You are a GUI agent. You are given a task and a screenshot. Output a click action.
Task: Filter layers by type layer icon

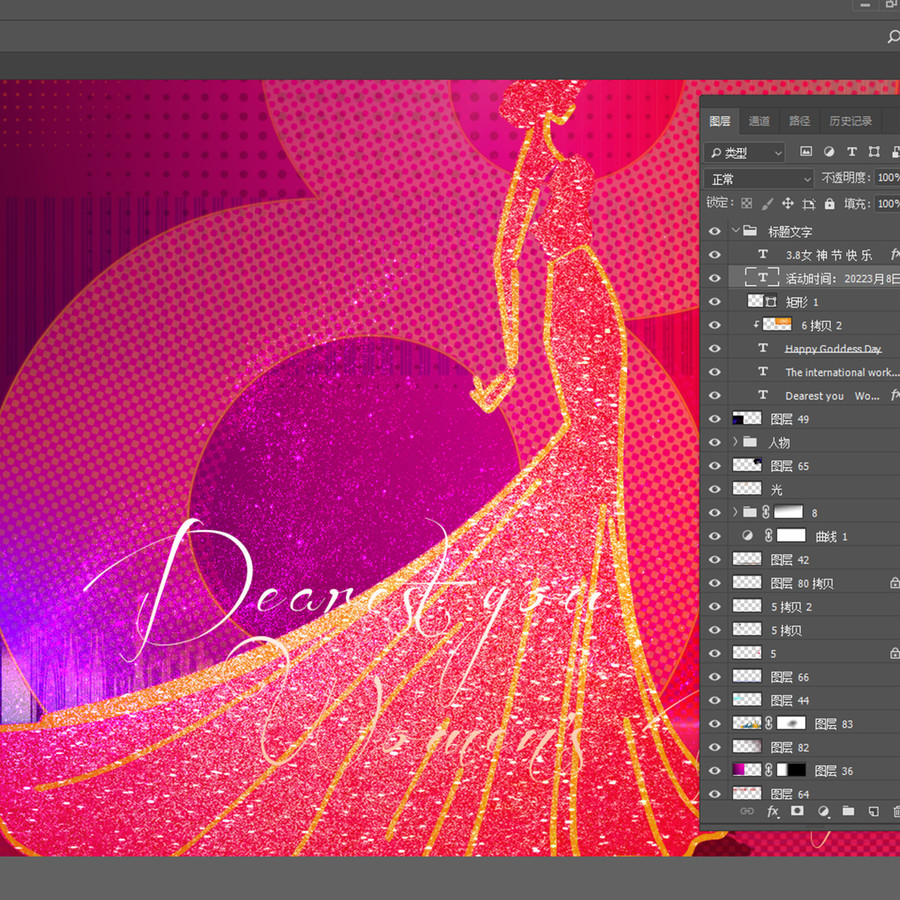pyautogui.click(x=851, y=152)
